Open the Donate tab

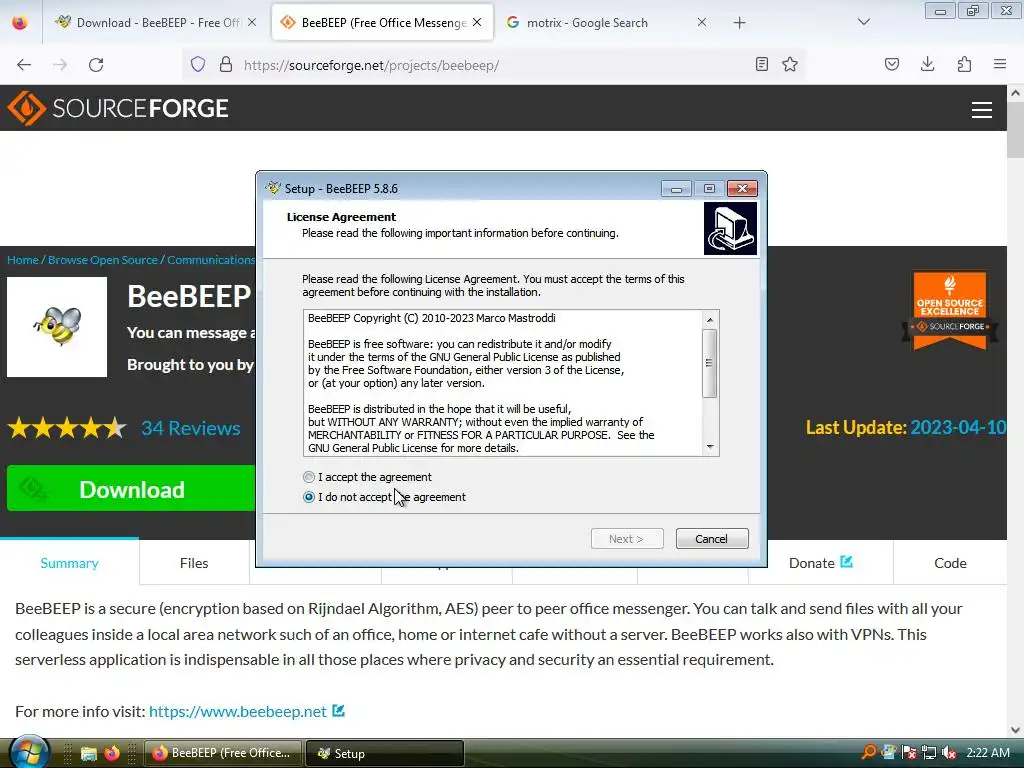pos(820,563)
